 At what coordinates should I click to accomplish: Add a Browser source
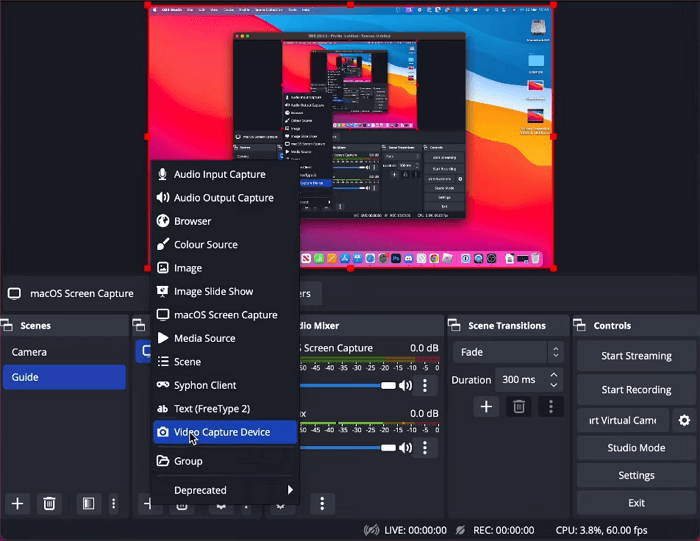225,221
